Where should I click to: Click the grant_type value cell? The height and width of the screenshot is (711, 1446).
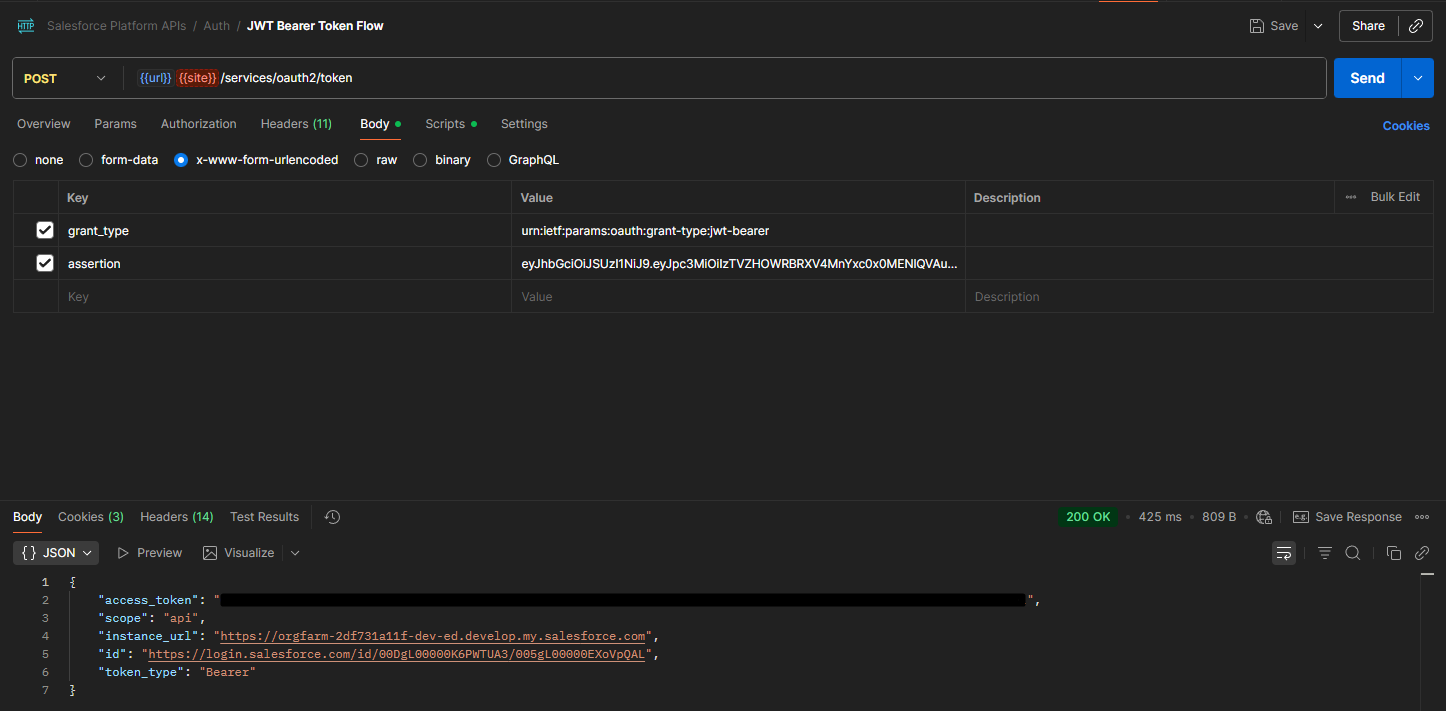(738, 231)
